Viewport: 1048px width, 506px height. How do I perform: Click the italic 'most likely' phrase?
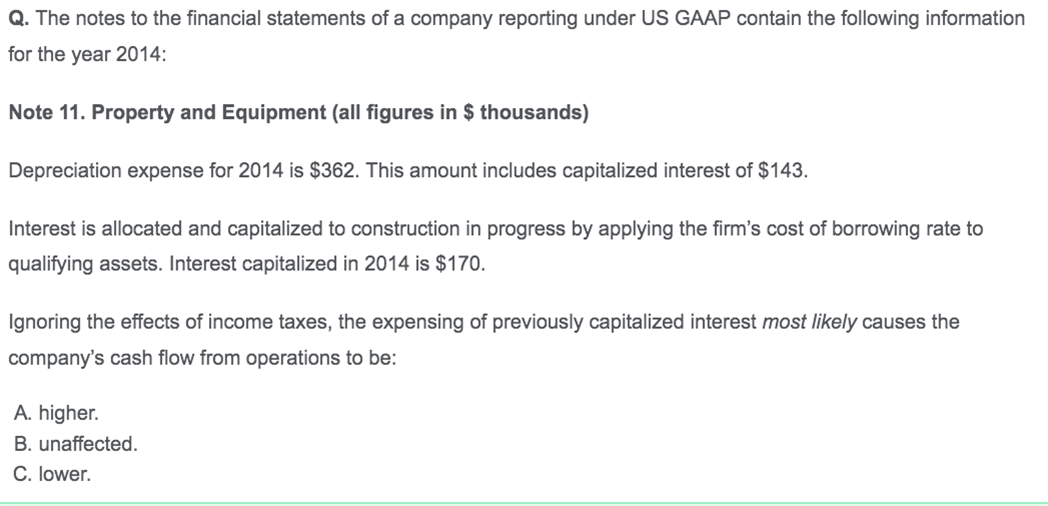pos(809,322)
